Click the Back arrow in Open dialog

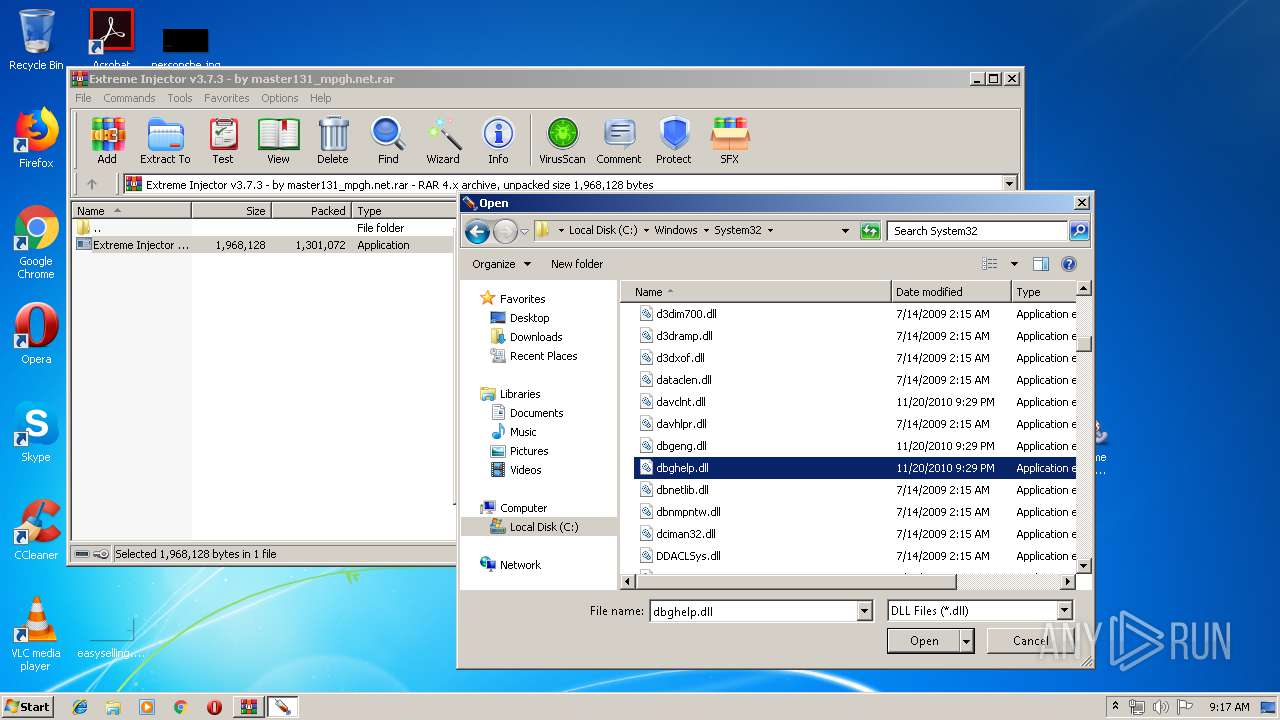[477, 231]
